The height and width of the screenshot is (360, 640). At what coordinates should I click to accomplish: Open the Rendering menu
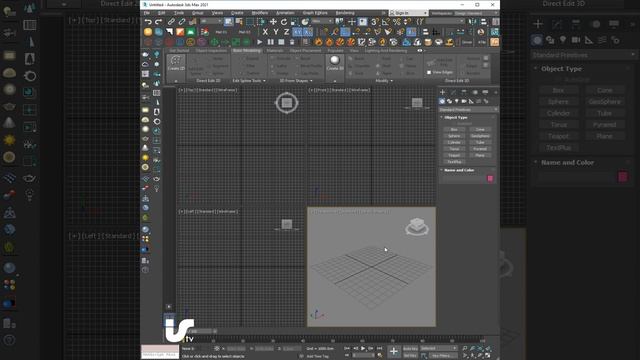[x=345, y=13]
